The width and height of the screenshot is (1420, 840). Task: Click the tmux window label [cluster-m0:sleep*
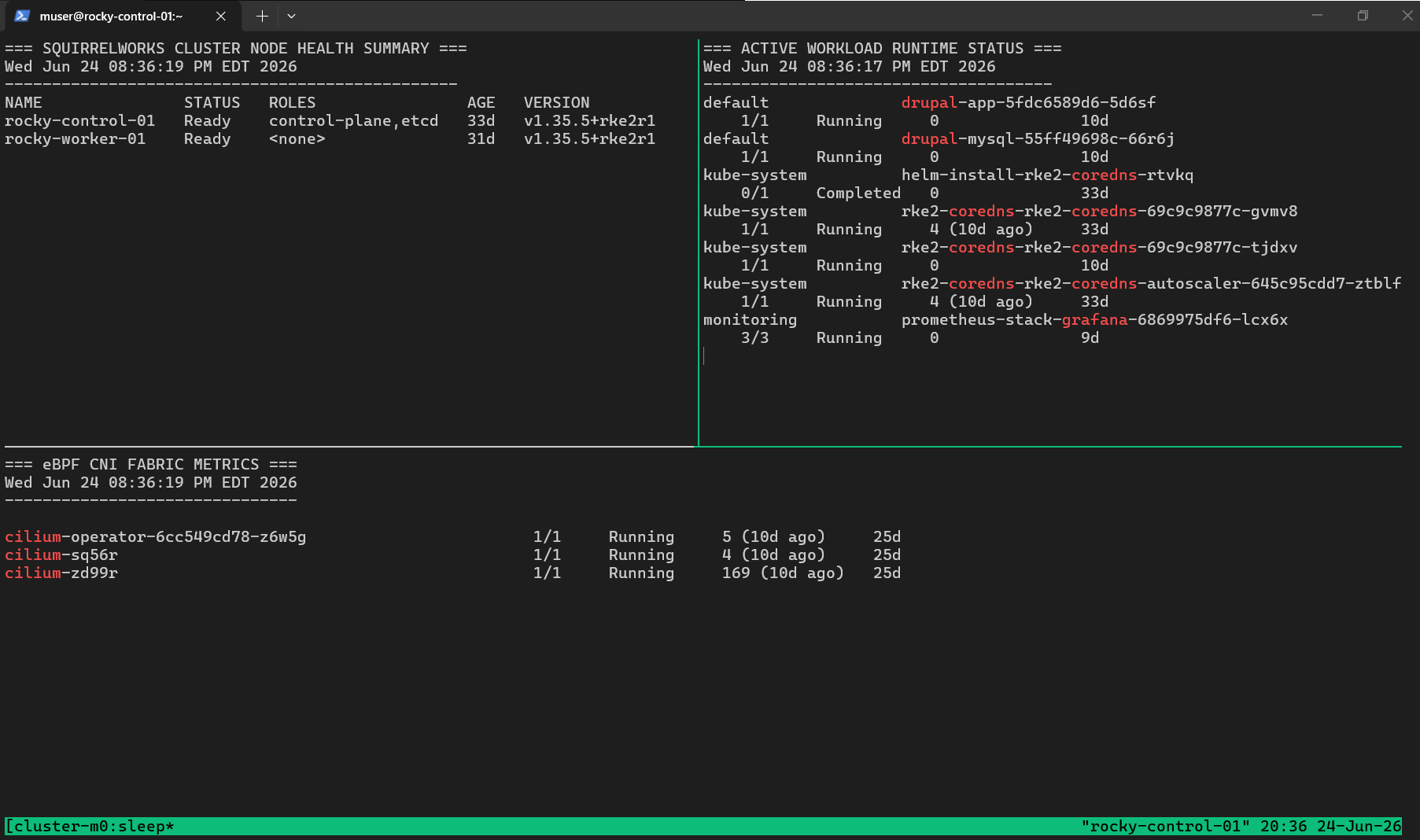click(90, 827)
